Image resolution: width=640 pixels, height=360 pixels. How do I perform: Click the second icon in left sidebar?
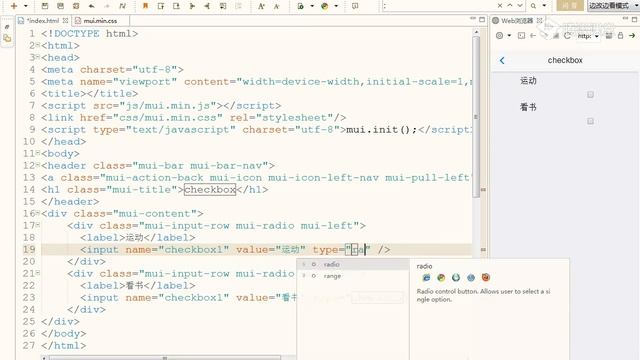pyautogui.click(x=7, y=38)
